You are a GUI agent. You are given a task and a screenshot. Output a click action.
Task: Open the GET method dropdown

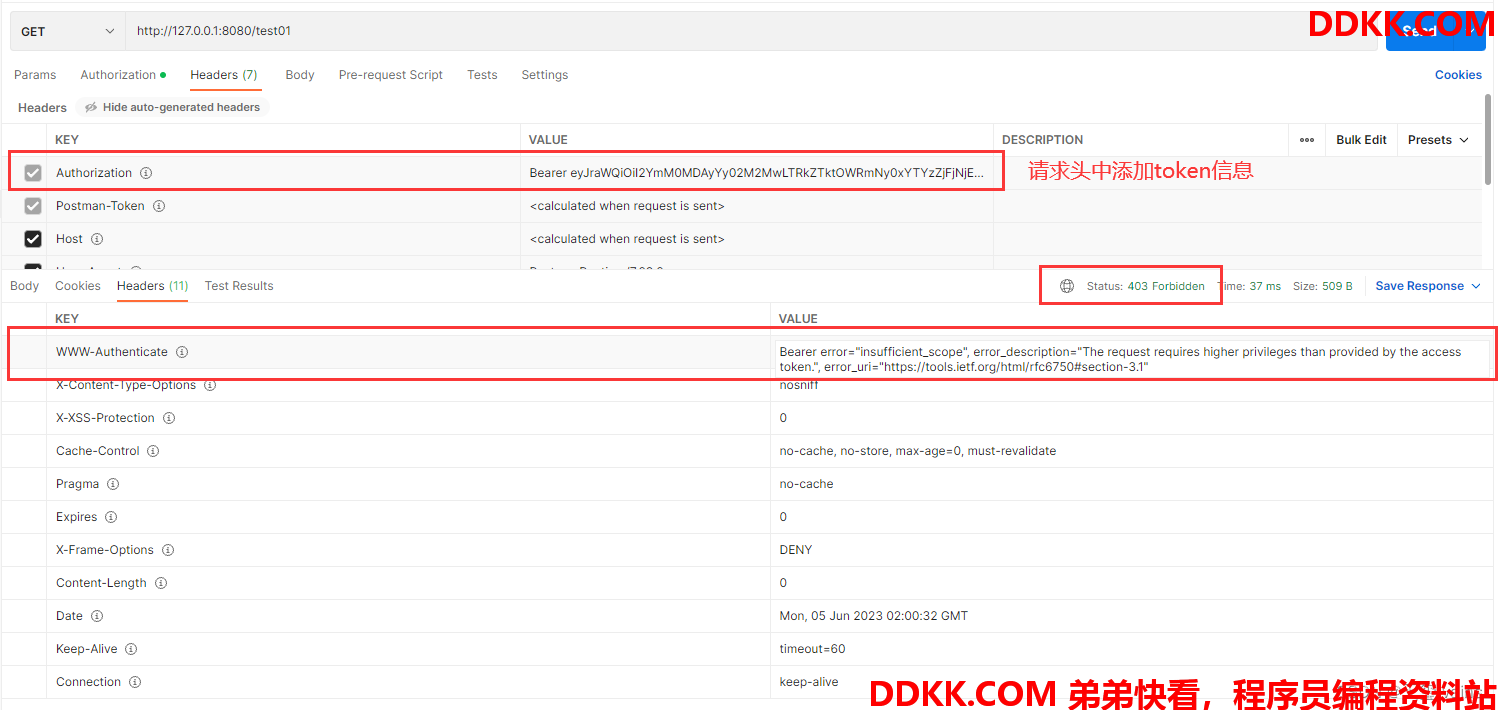tap(68, 31)
